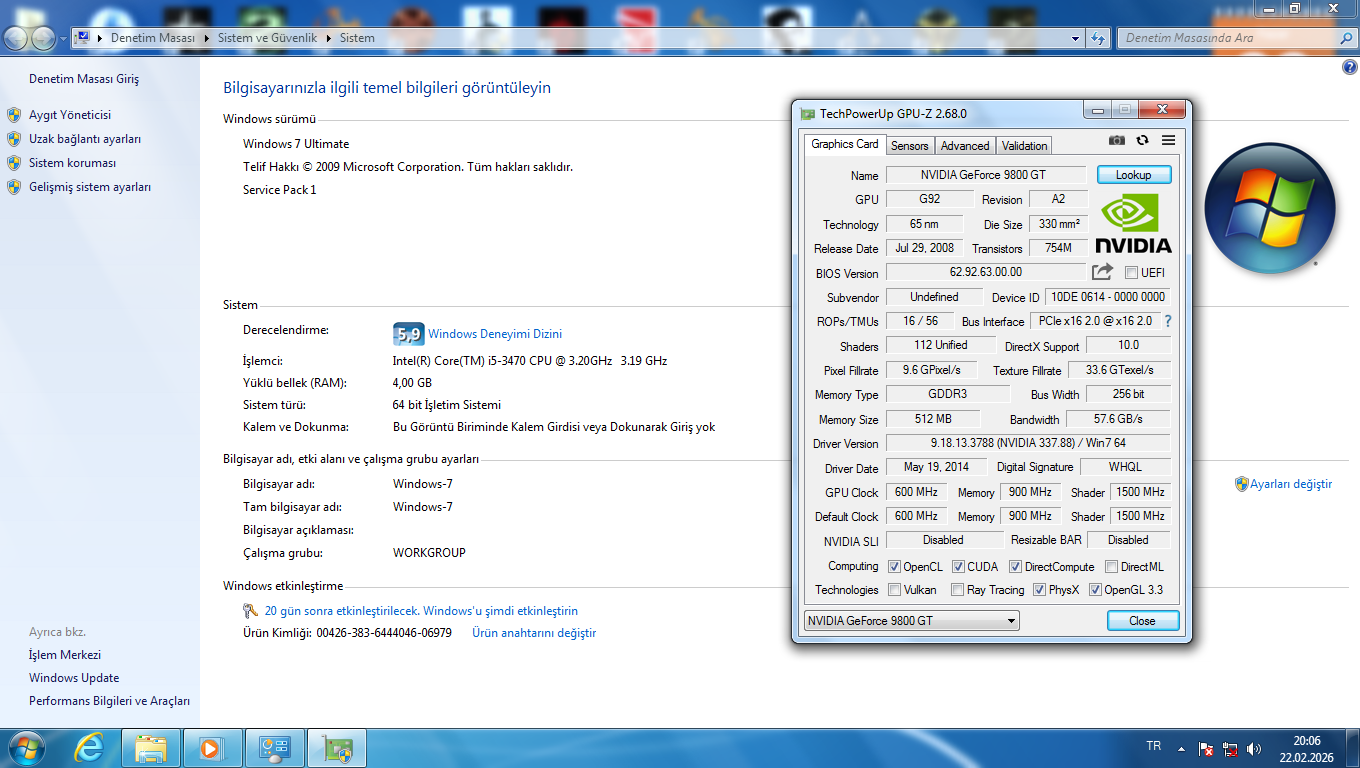Toggle the Ray Tracing checkbox
This screenshot has height=768, width=1360.
click(957, 589)
